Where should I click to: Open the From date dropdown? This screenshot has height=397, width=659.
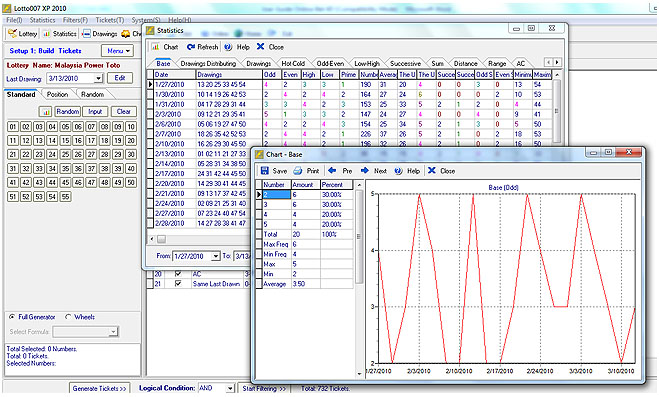[216, 256]
